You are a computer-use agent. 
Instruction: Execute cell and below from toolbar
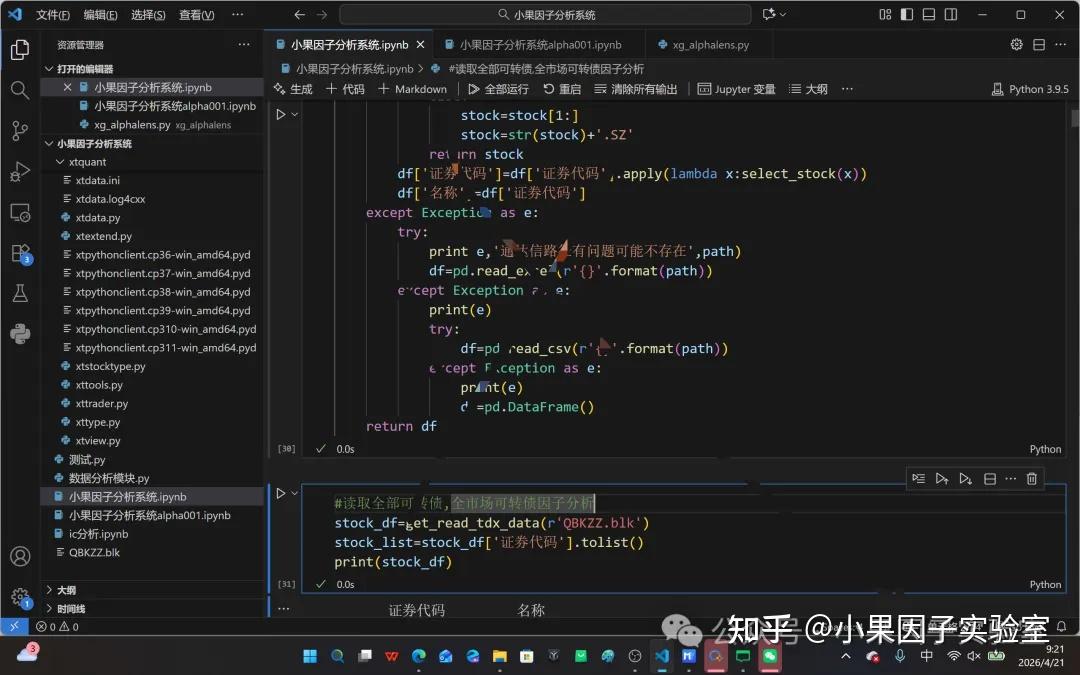(x=966, y=479)
